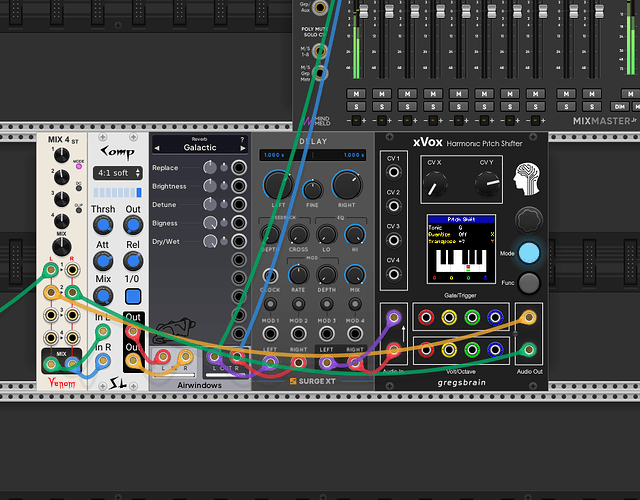The width and height of the screenshot is (640, 500).
Task: Click the xVox Pitch Shift display screen
Action: tap(460, 246)
